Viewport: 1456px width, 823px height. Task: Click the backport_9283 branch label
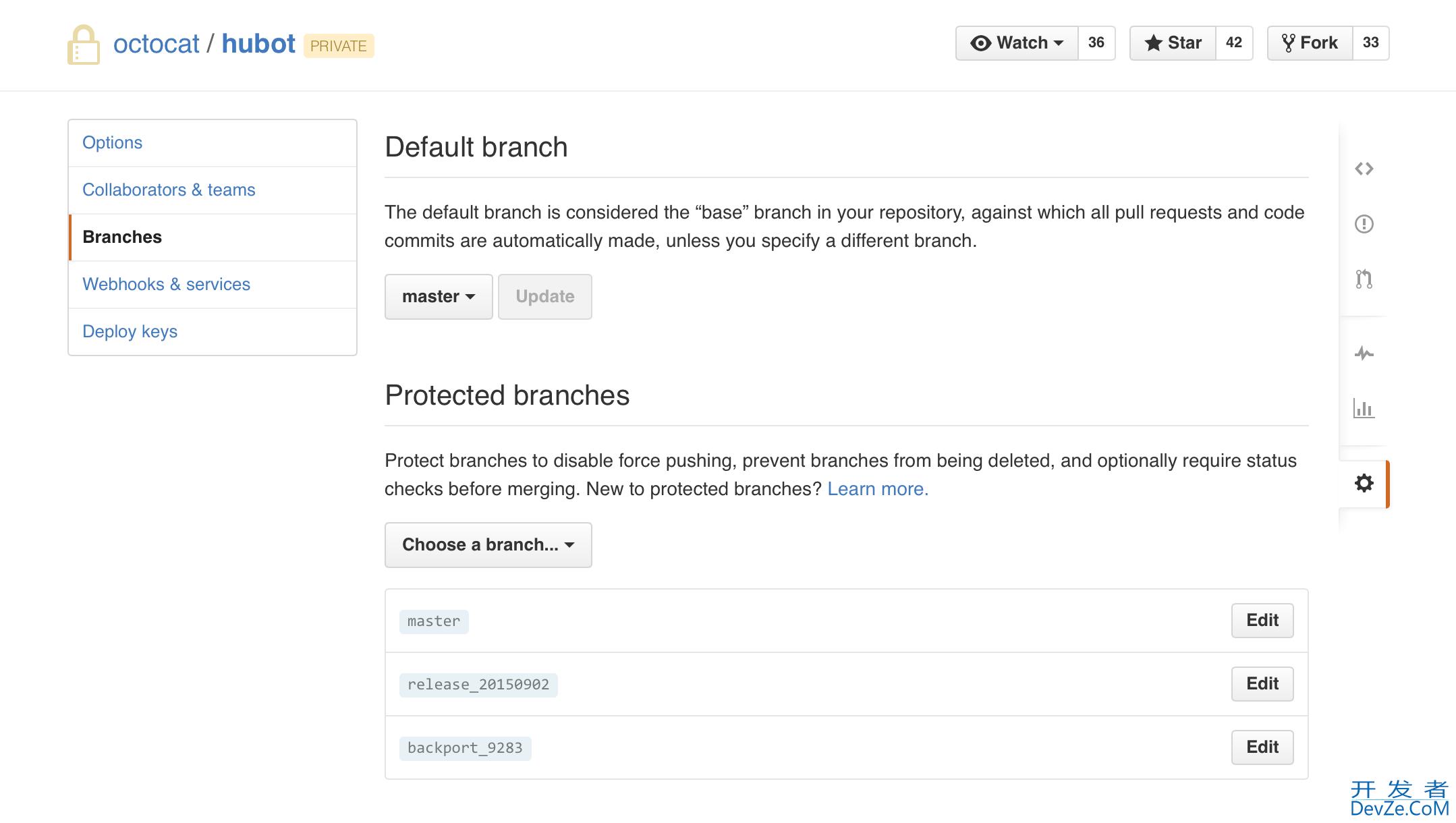click(x=465, y=748)
